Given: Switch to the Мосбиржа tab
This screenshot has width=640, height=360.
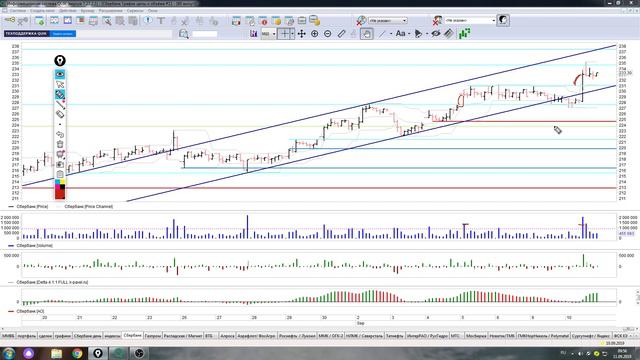Looking at the screenshot, I should [x=476, y=336].
